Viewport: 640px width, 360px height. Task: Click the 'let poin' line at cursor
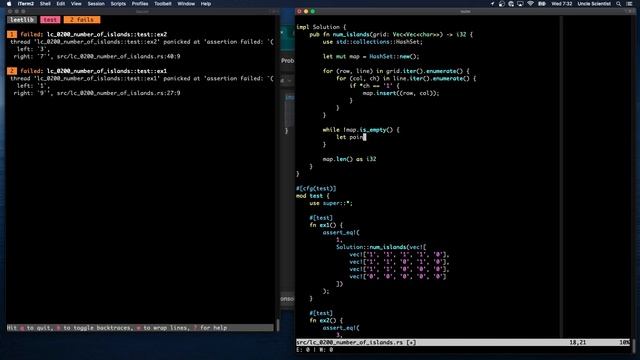click(x=351, y=137)
